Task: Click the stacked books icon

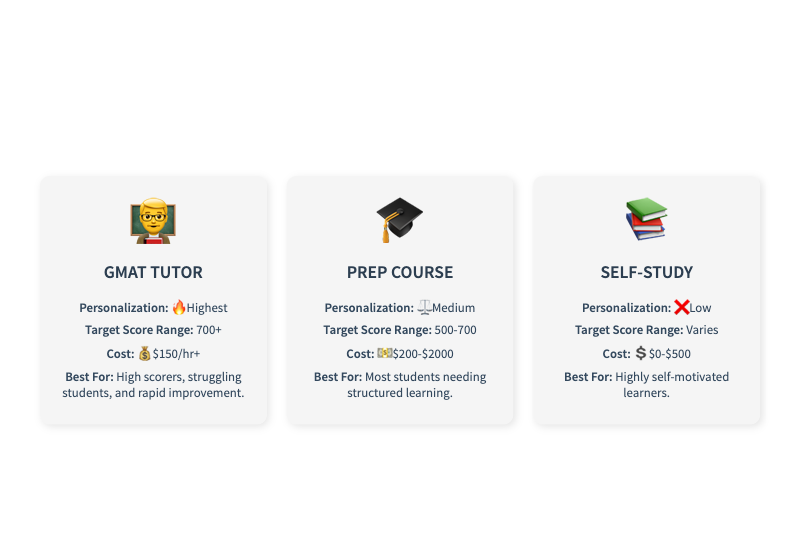Action: tap(646, 219)
